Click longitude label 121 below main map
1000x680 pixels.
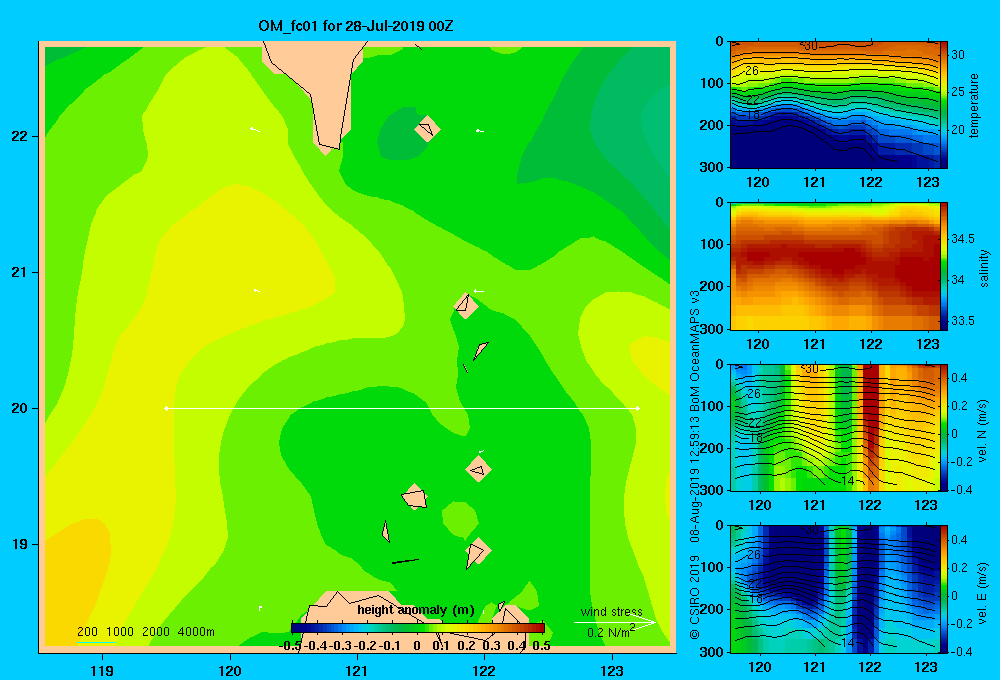click(x=357, y=671)
